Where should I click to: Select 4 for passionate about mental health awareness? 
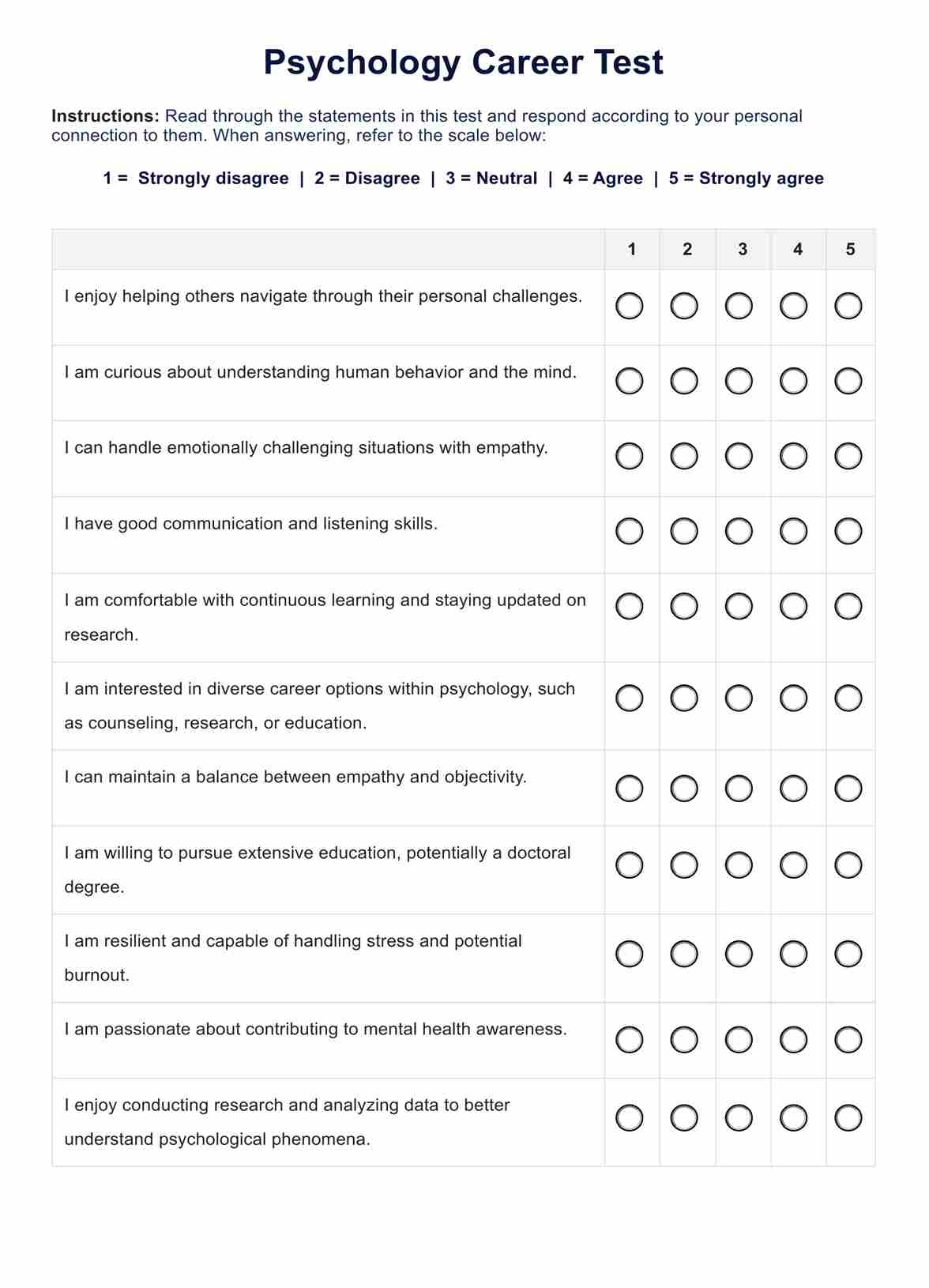(793, 1039)
